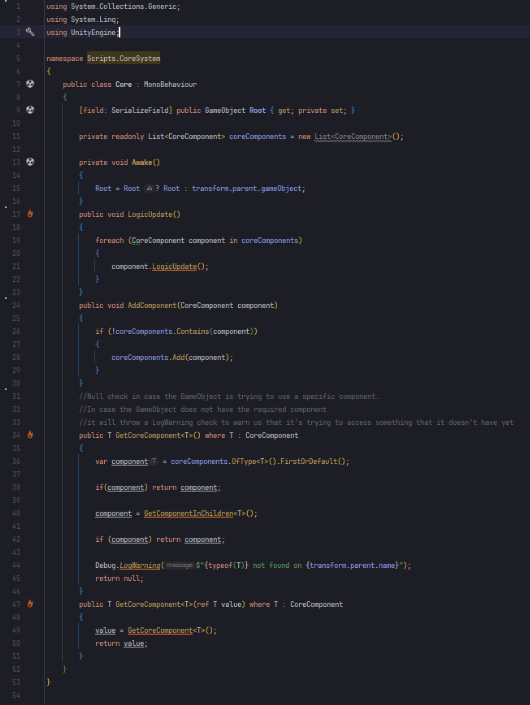Image resolution: width=530 pixels, height=705 pixels.
Task: Click the flame icon beside GetCoreComponent<T>() declaration
Action: (x=30, y=435)
